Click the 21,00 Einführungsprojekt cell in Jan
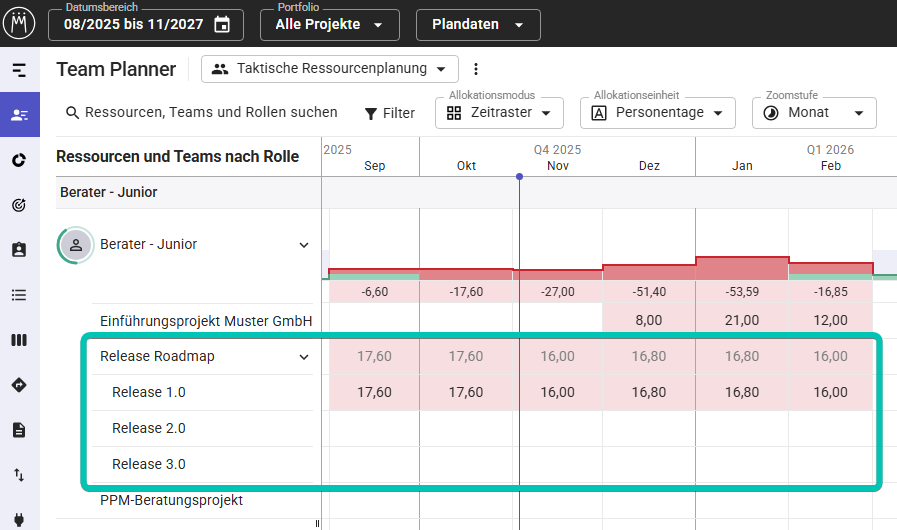The height and width of the screenshot is (530, 897). pos(742,320)
